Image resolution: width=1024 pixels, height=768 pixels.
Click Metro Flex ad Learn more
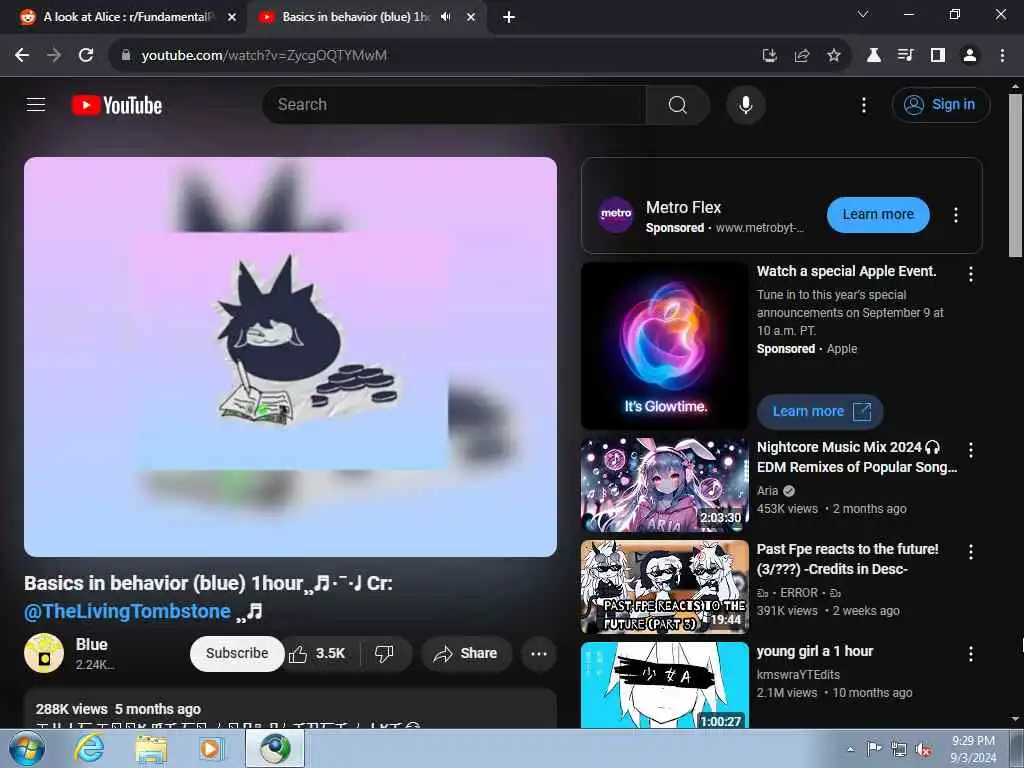tap(878, 214)
